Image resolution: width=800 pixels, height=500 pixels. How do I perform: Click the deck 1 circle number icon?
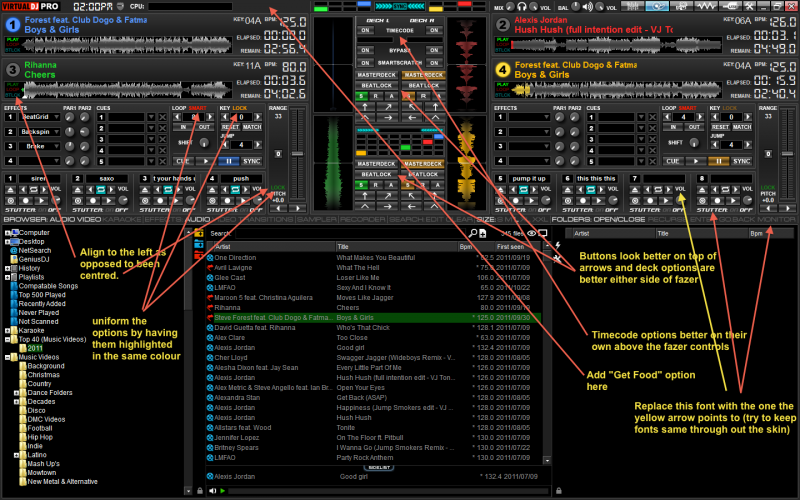pyautogui.click(x=13, y=24)
